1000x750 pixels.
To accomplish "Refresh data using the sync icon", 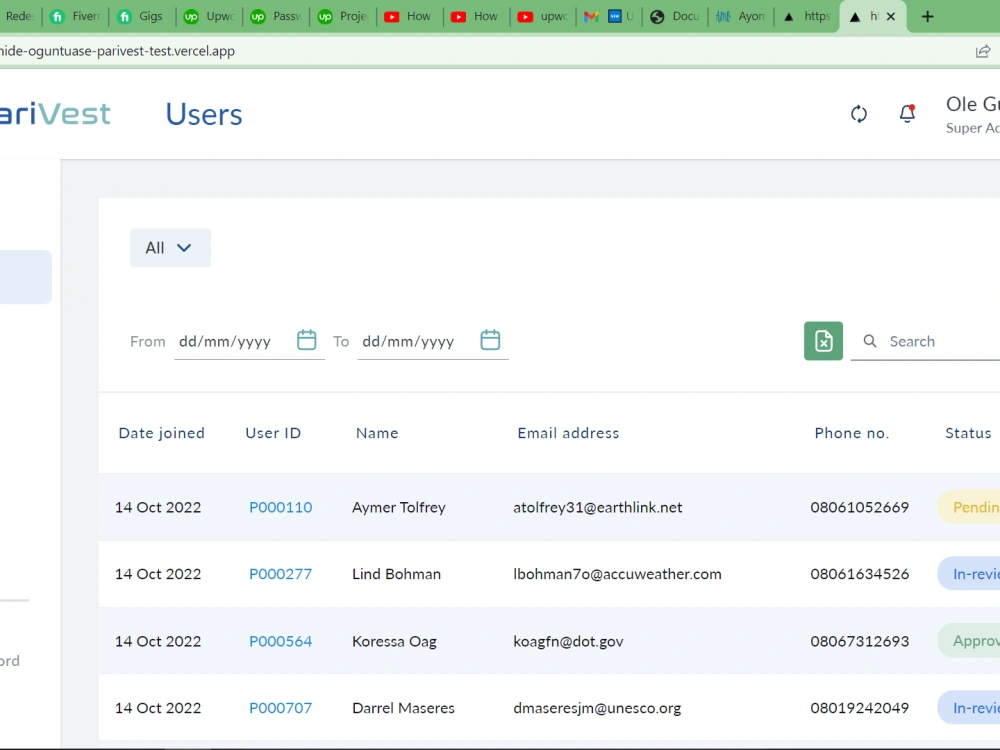I will tap(858, 114).
